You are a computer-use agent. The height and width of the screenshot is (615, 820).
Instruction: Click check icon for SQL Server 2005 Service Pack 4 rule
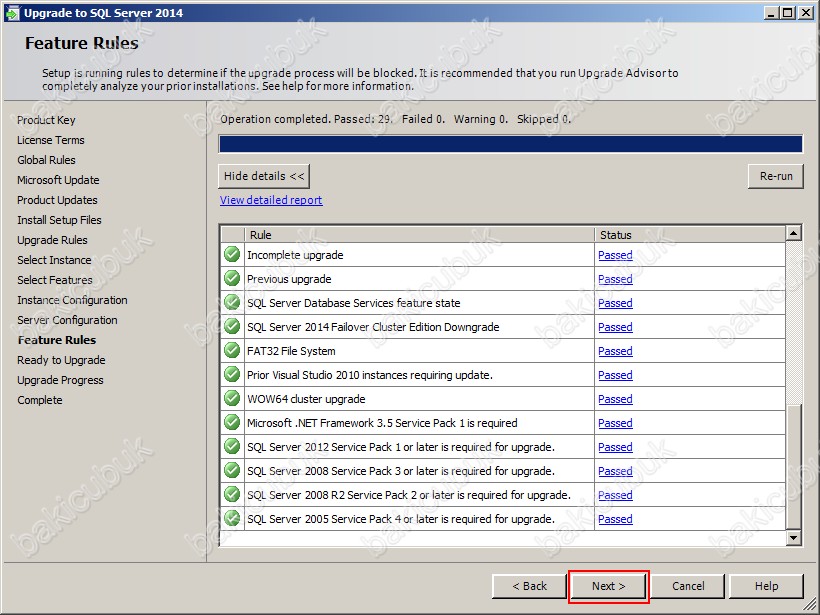click(x=232, y=519)
